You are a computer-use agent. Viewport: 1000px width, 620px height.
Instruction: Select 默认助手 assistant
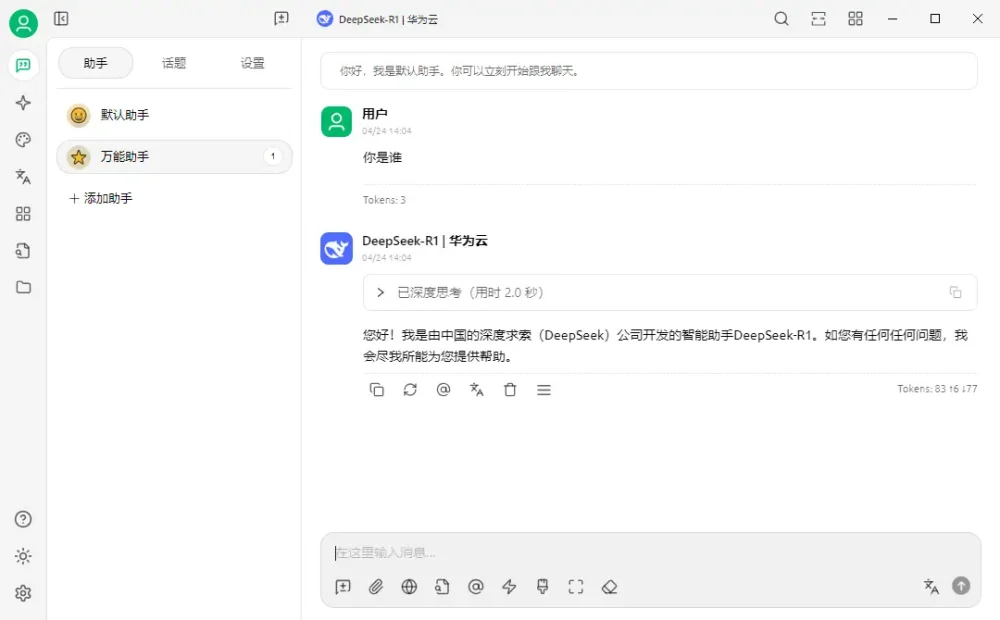click(174, 115)
